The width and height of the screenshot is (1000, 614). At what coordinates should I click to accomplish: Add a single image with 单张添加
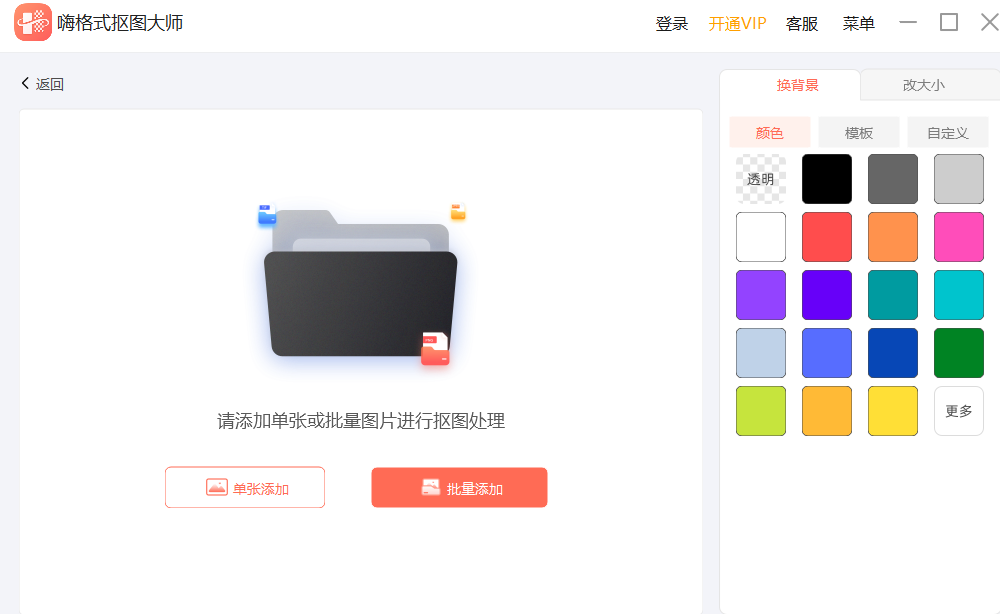[x=245, y=488]
